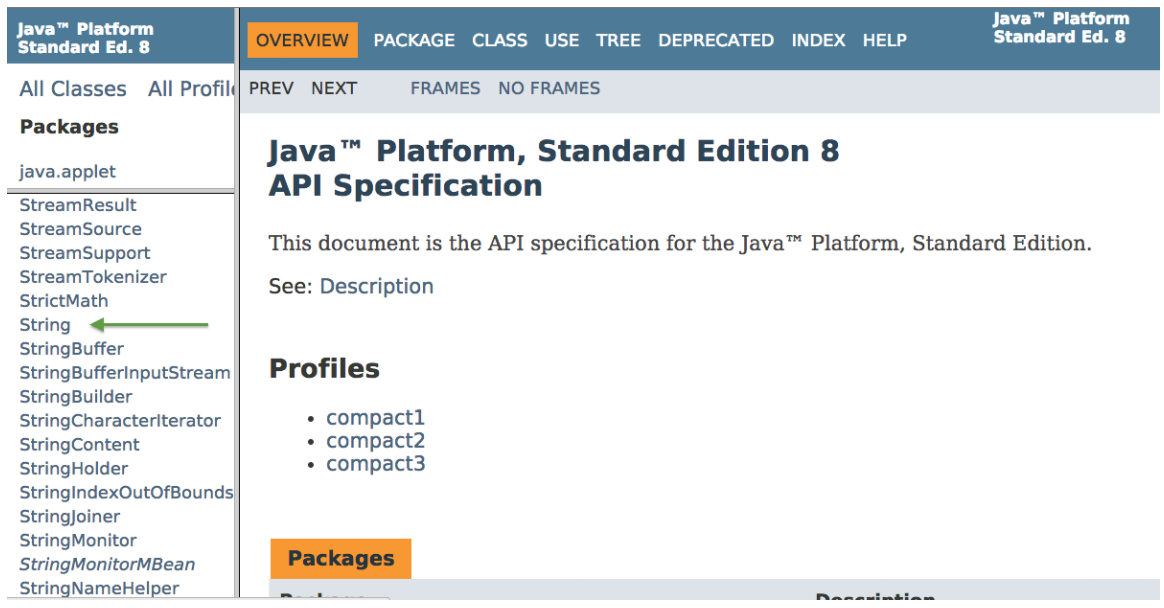The width and height of the screenshot is (1164, 608).
Task: Open the StringBuffer class entry
Action: pyautogui.click(x=72, y=349)
